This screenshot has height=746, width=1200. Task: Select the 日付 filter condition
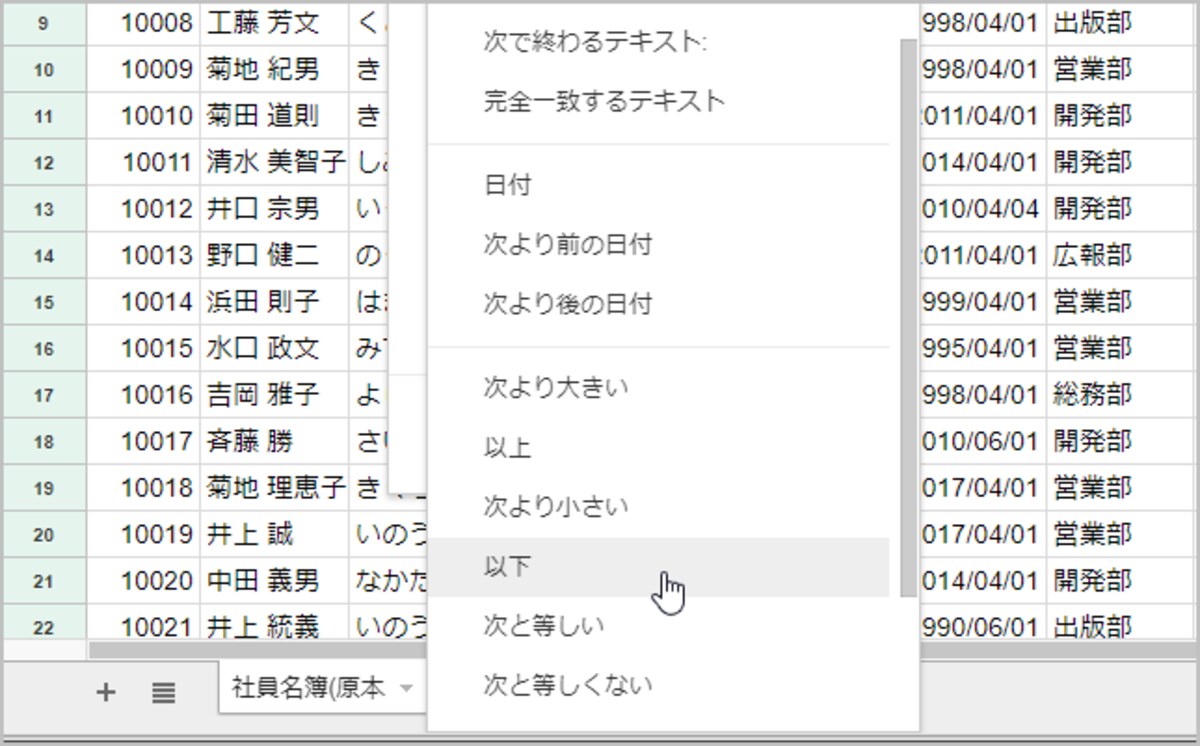[658, 185]
